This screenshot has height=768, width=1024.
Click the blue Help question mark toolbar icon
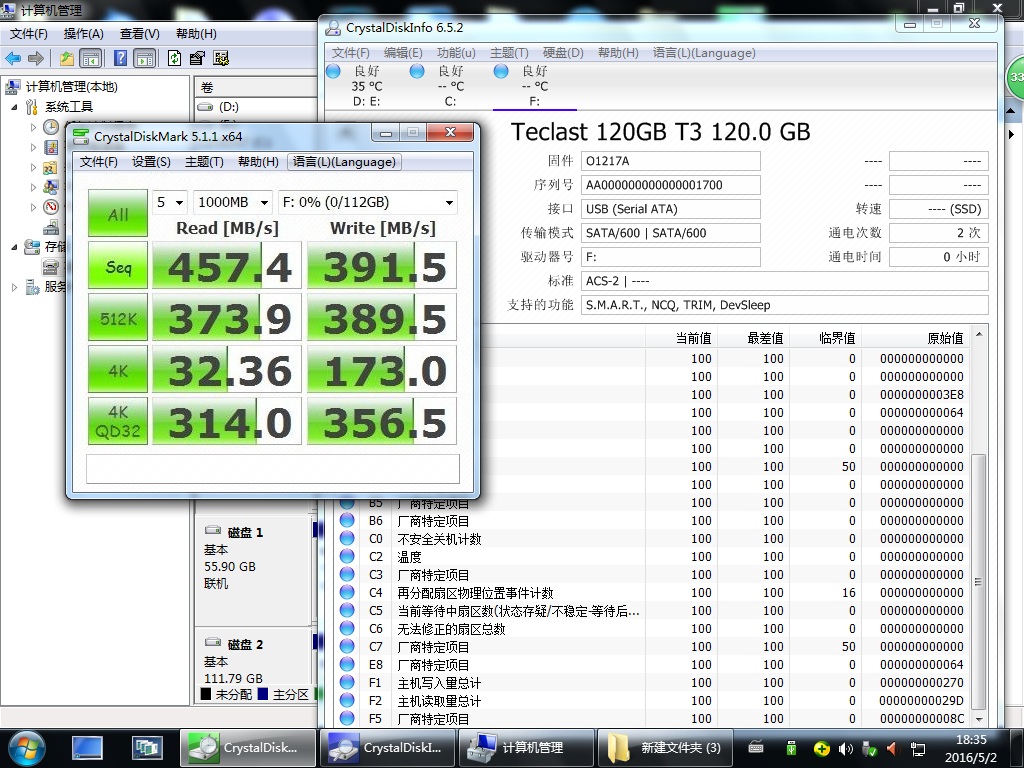coord(120,58)
